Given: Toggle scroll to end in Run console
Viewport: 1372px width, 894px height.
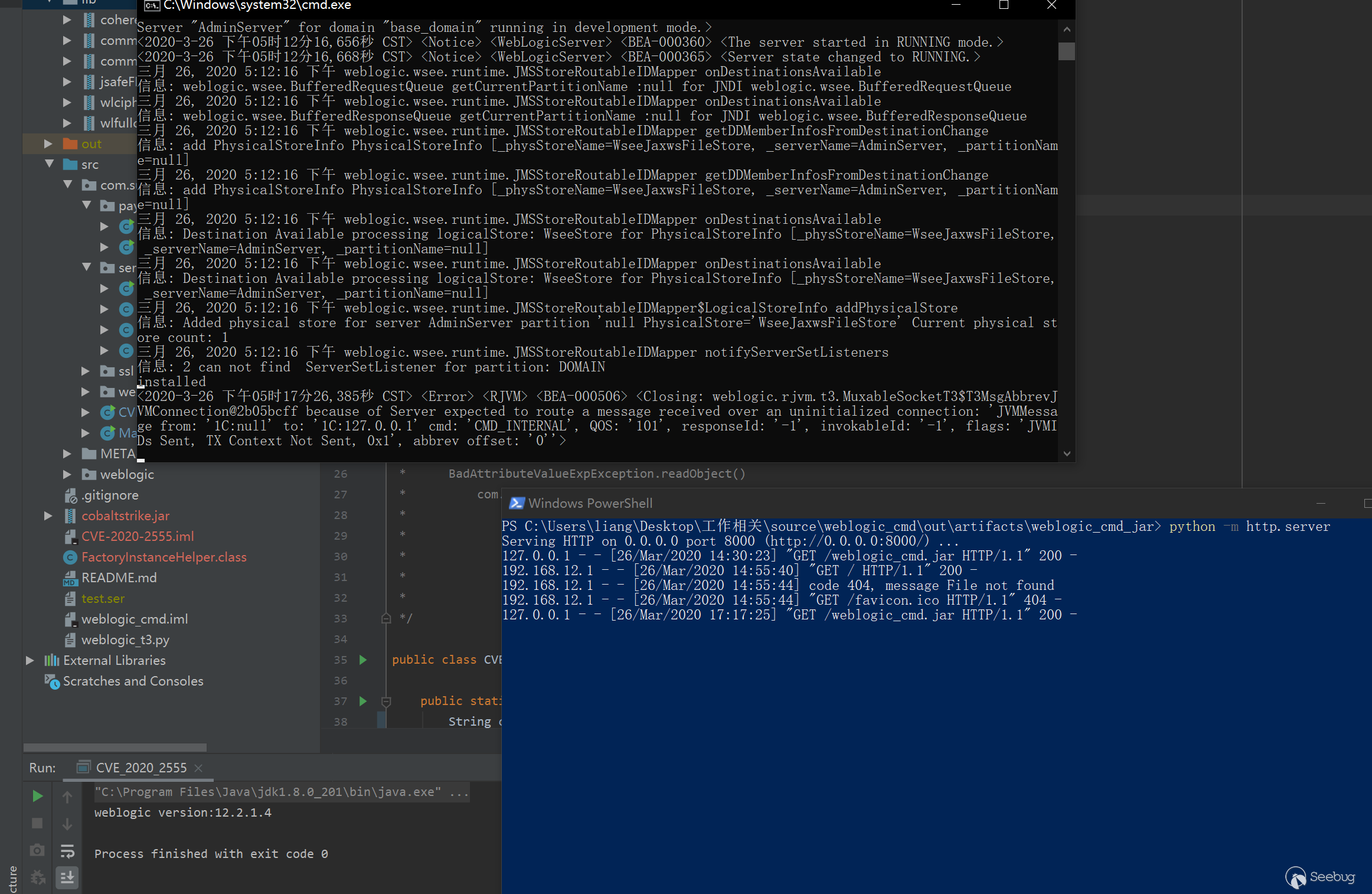Looking at the screenshot, I should tap(67, 877).
